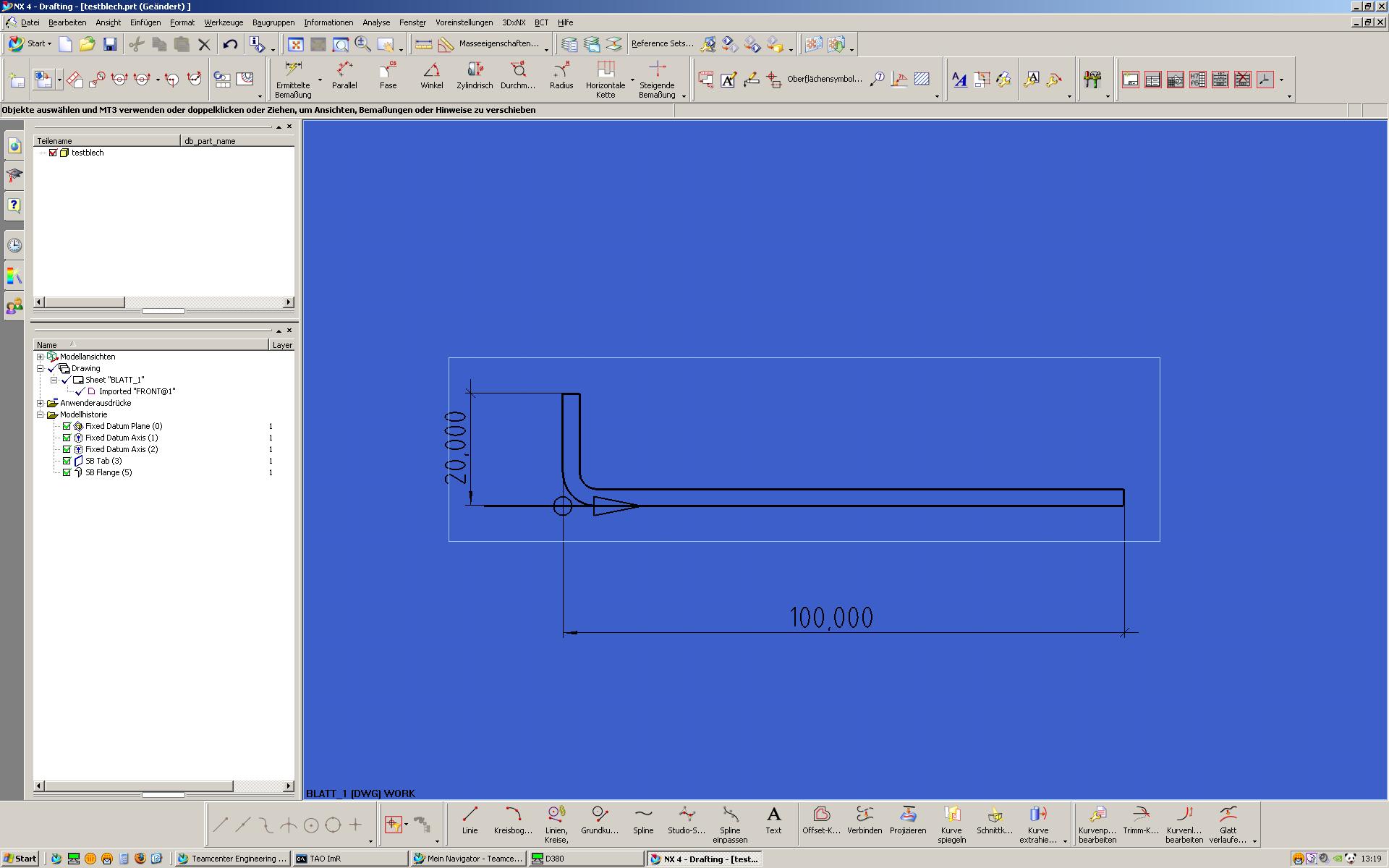
Task: Click the Layer column header
Action: pos(282,345)
